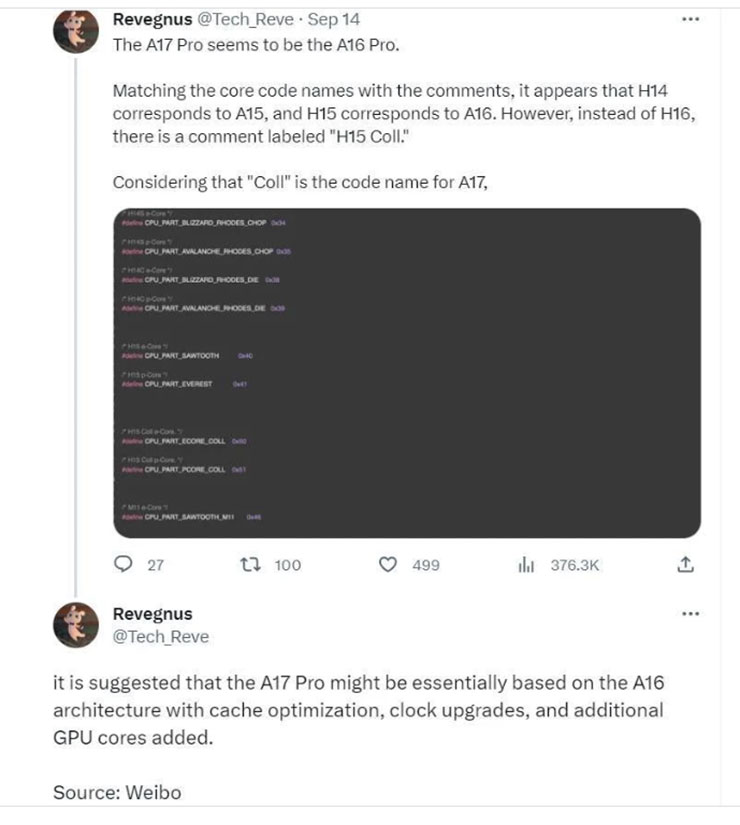Click the "Source: Weibo" line
The image size is (740, 825).
[116, 792]
